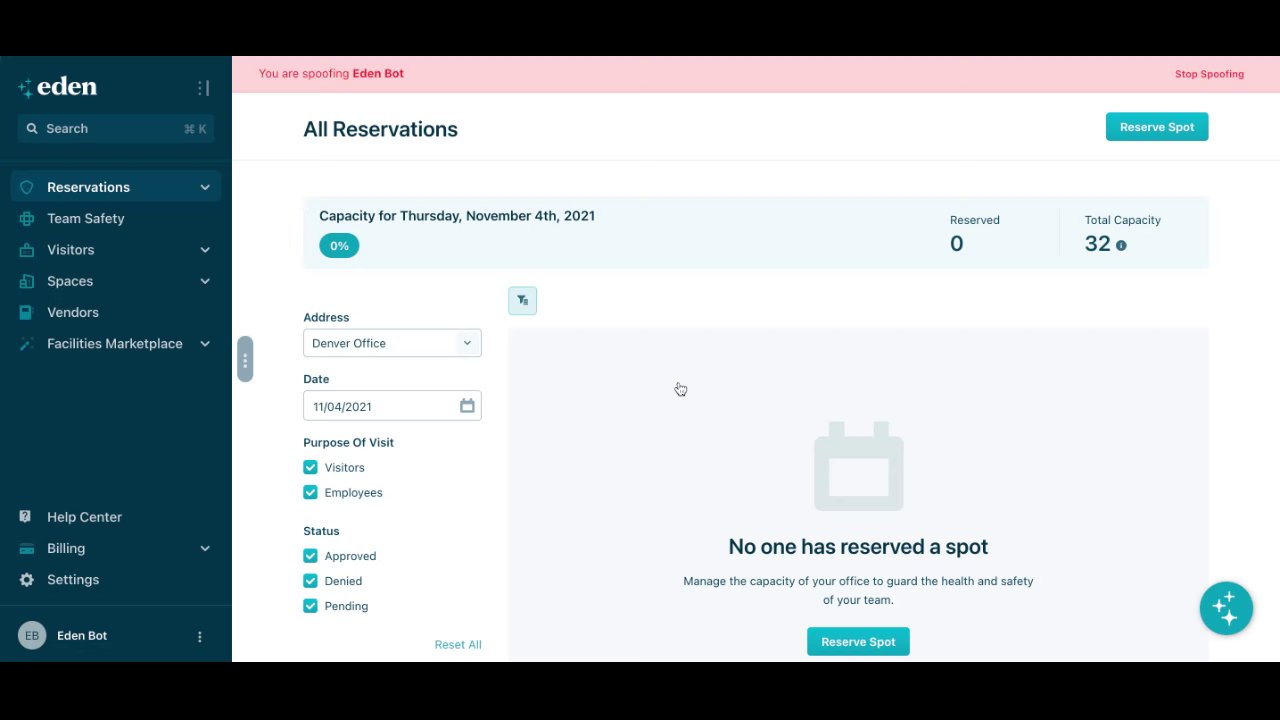Uncheck the Approved status checkbox
The height and width of the screenshot is (720, 1280).
(x=310, y=555)
